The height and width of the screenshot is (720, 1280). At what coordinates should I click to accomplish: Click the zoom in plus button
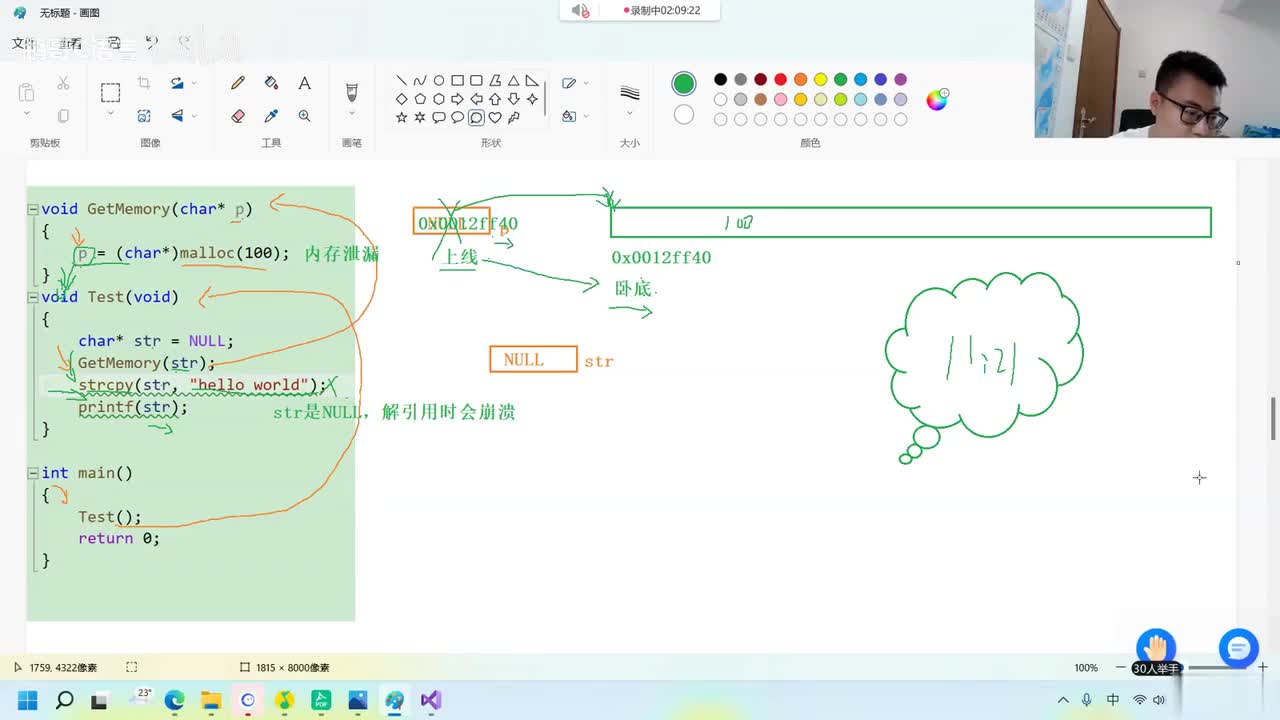[x=1262, y=667]
